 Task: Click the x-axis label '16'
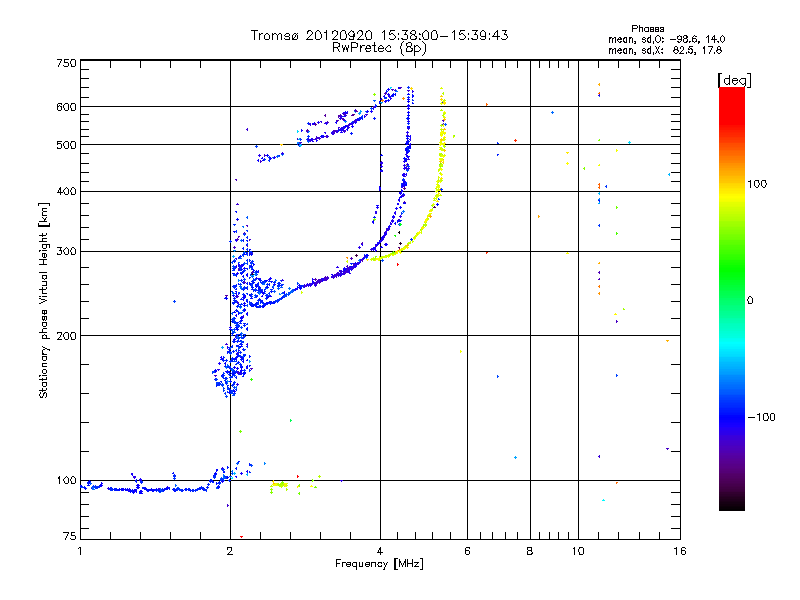click(680, 551)
